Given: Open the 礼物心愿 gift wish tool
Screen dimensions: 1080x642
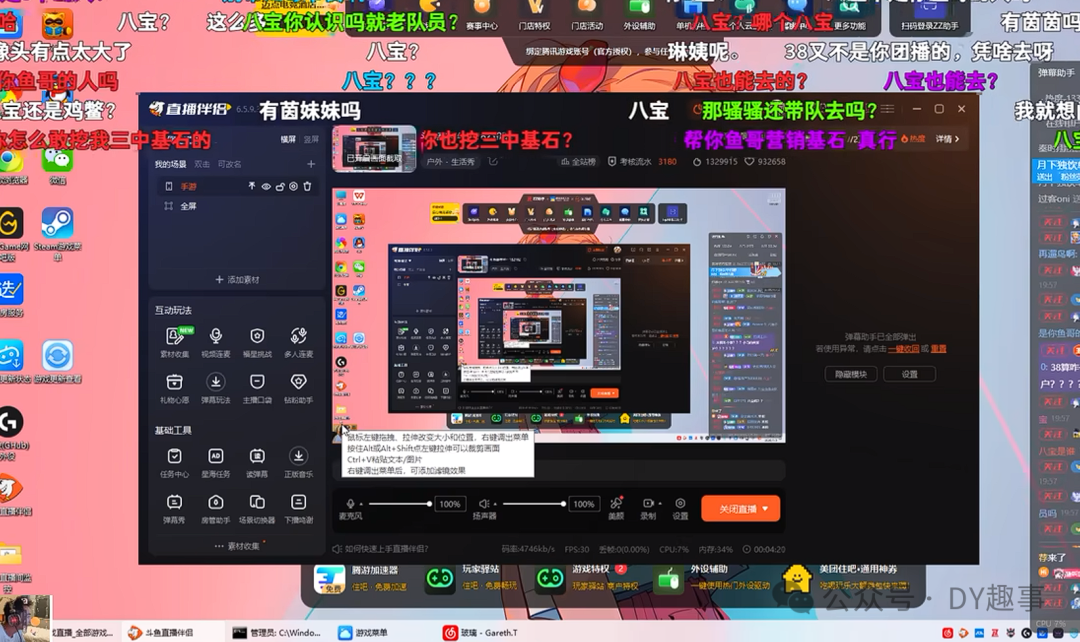Looking at the screenshot, I should coord(174,389).
